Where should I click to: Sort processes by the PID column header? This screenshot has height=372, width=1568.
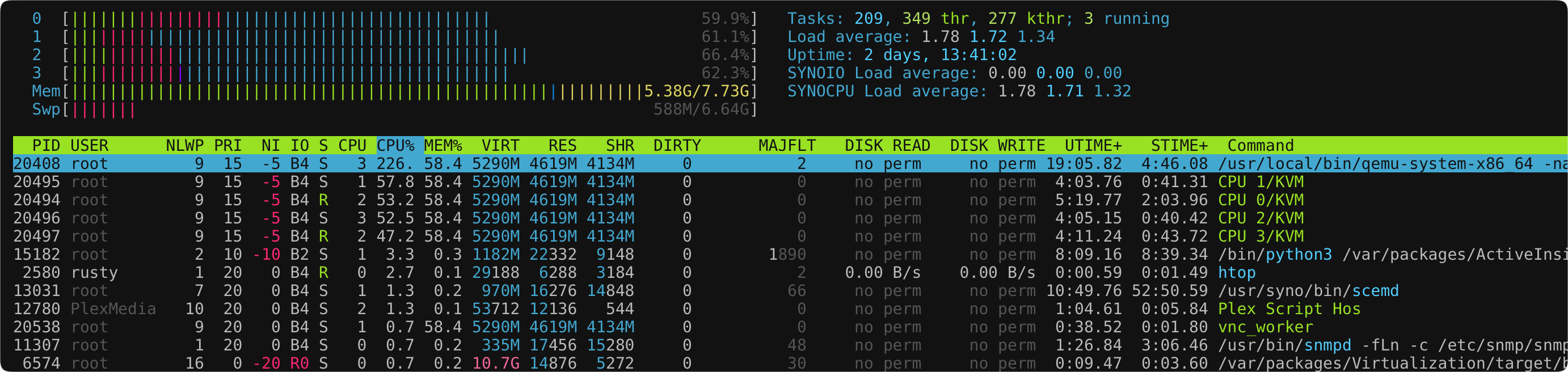[45, 146]
